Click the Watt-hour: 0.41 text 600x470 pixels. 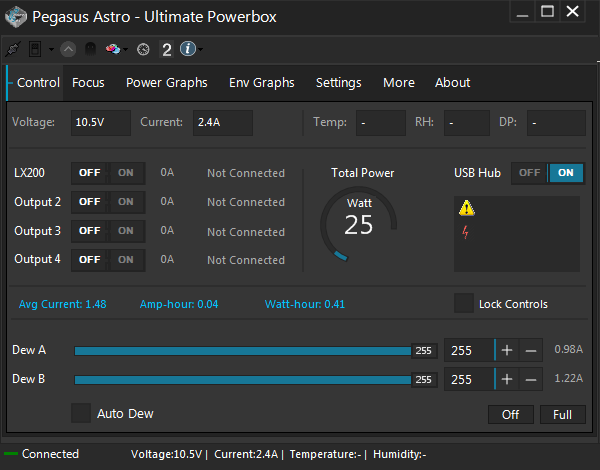coord(305,304)
